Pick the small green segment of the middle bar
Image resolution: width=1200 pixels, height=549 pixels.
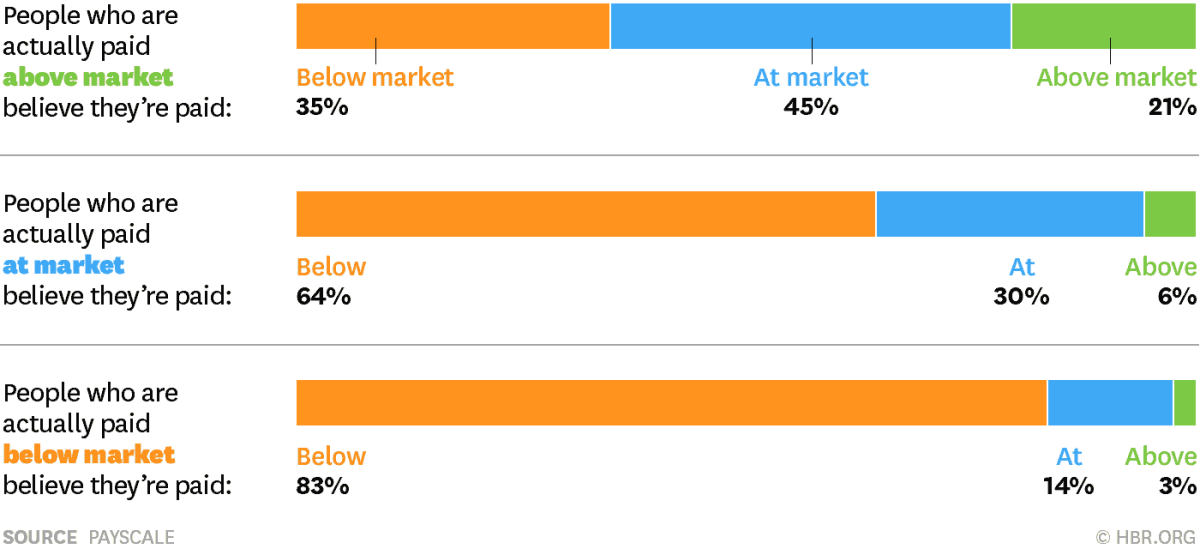(1170, 214)
